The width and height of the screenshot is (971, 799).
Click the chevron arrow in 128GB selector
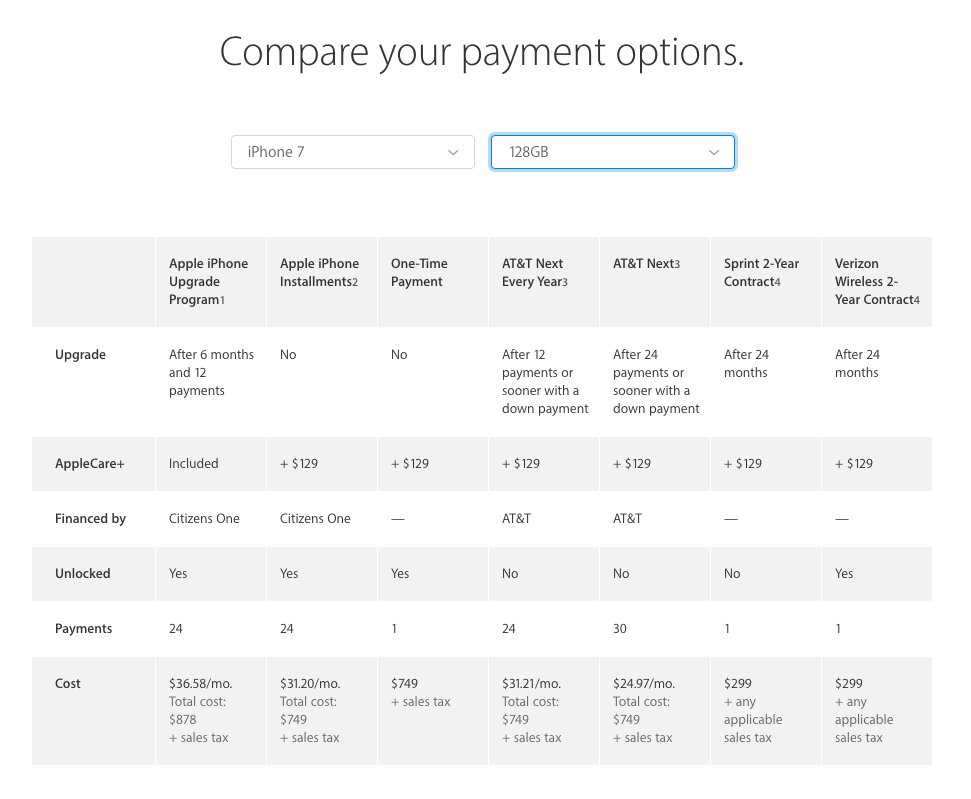tap(714, 152)
